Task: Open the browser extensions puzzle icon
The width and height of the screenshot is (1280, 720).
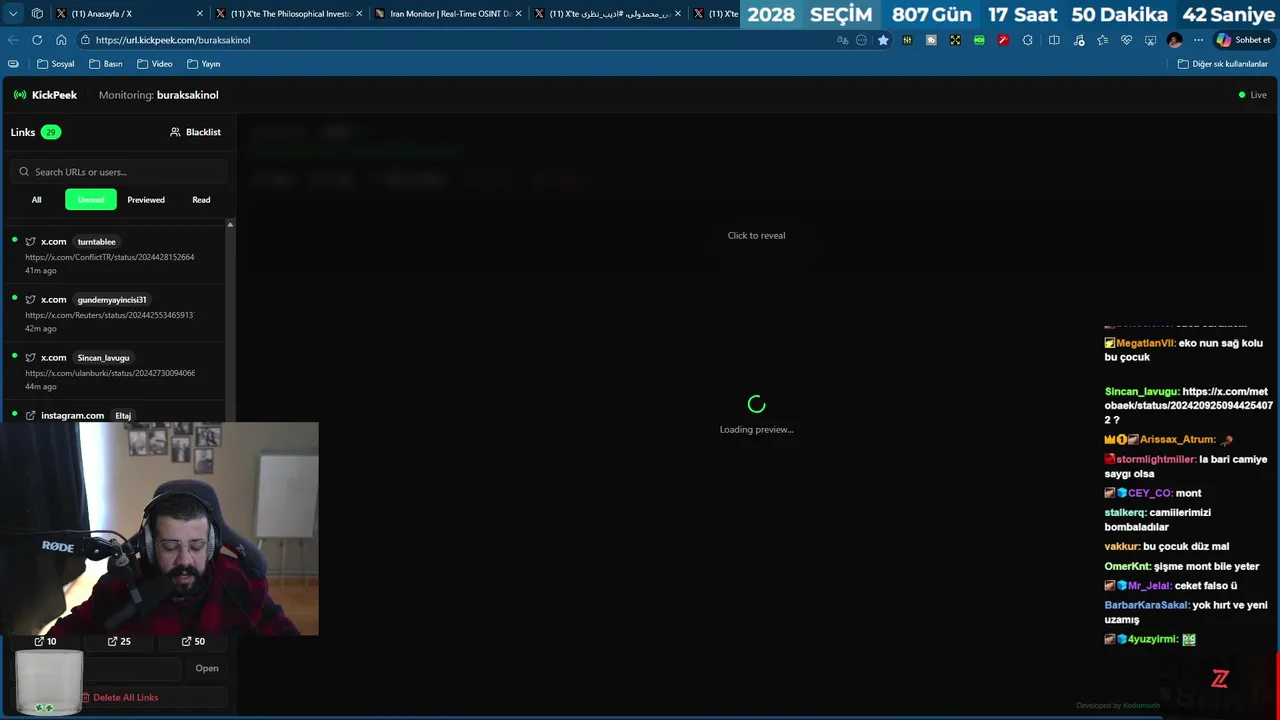Action: point(1027,40)
